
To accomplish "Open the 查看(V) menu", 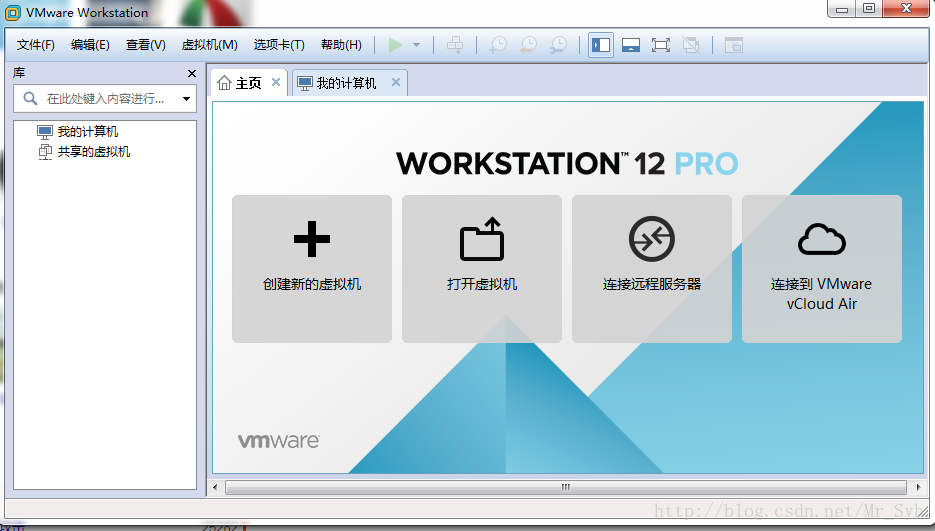I will (145, 45).
